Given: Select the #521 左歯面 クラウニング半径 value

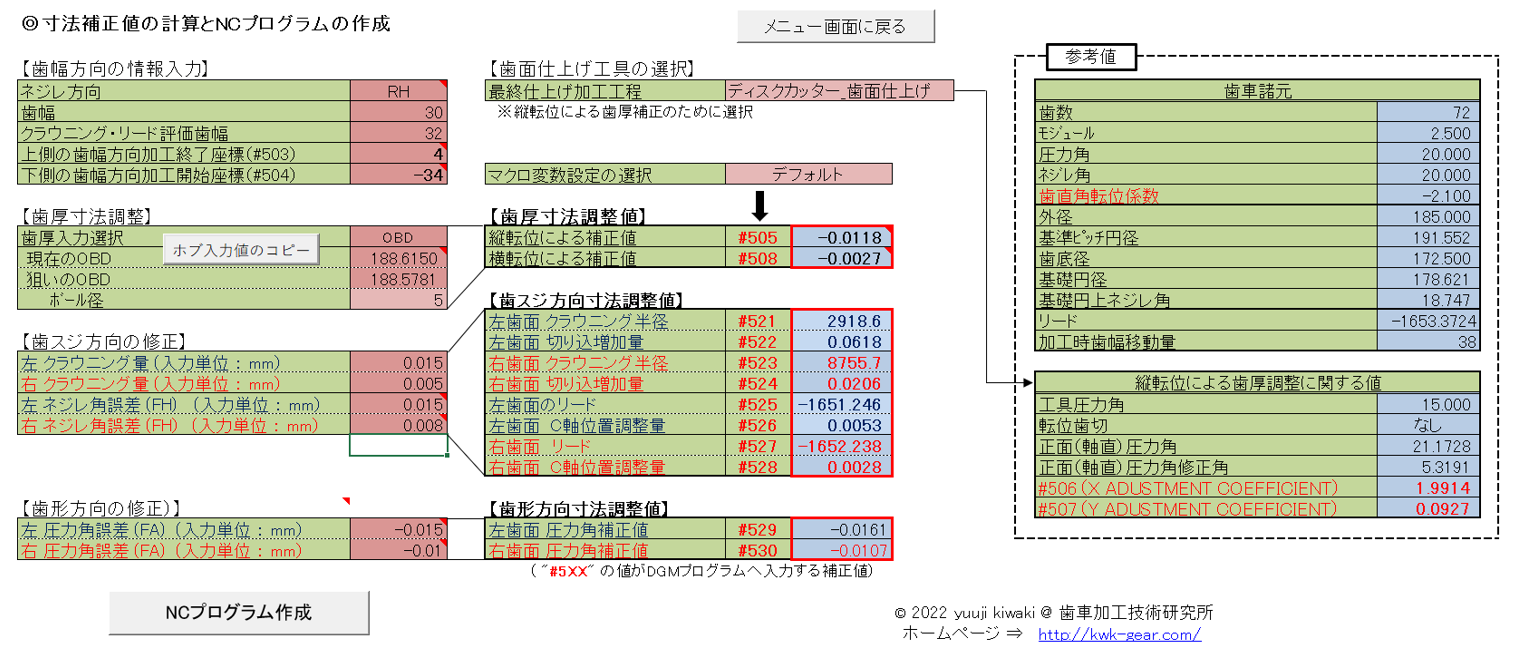Looking at the screenshot, I should [840, 321].
